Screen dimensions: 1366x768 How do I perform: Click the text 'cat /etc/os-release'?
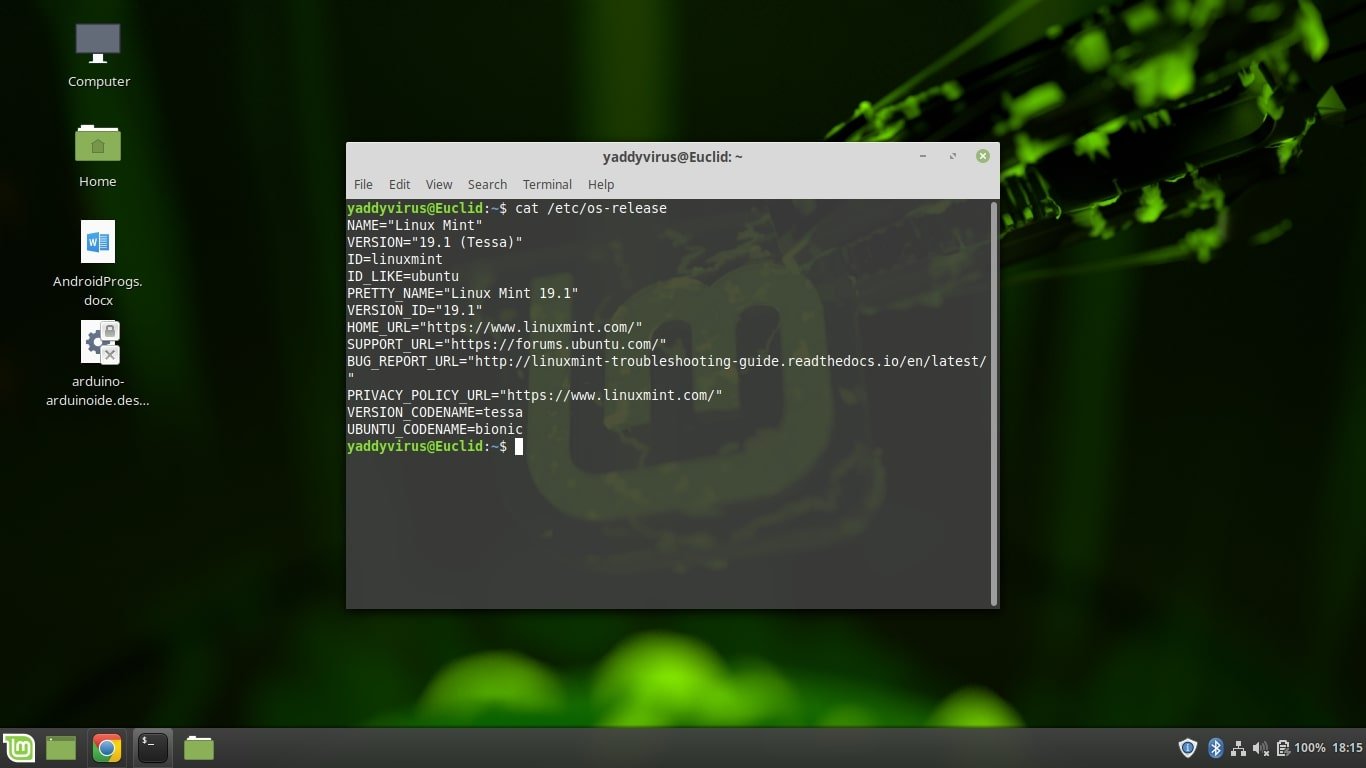590,208
